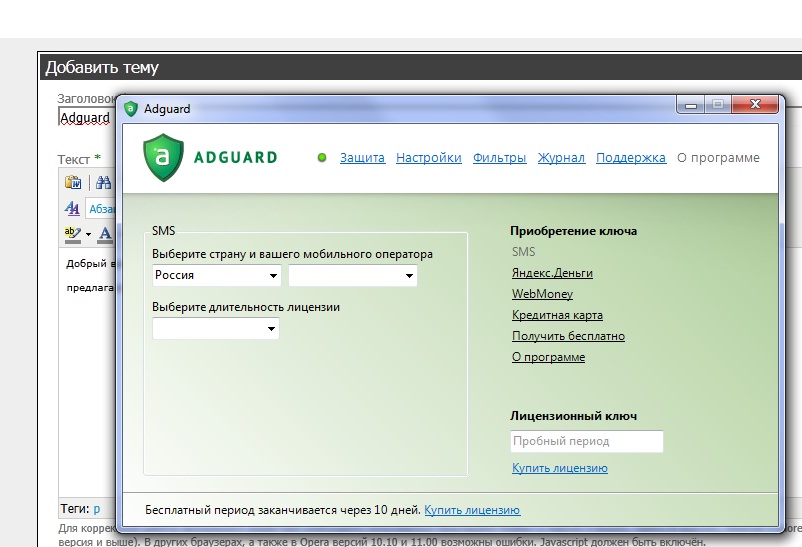Open the Журнал tab
The width and height of the screenshot is (802, 547).
(561, 158)
